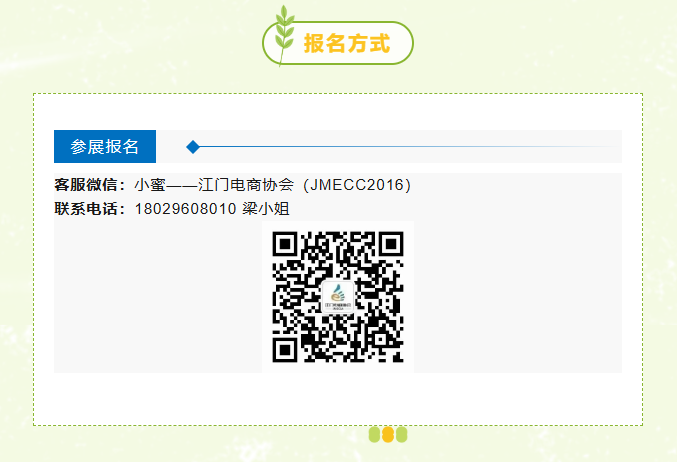Click the contact name 梁小姐
Image resolution: width=680 pixels, height=464 pixels.
(x=267, y=210)
